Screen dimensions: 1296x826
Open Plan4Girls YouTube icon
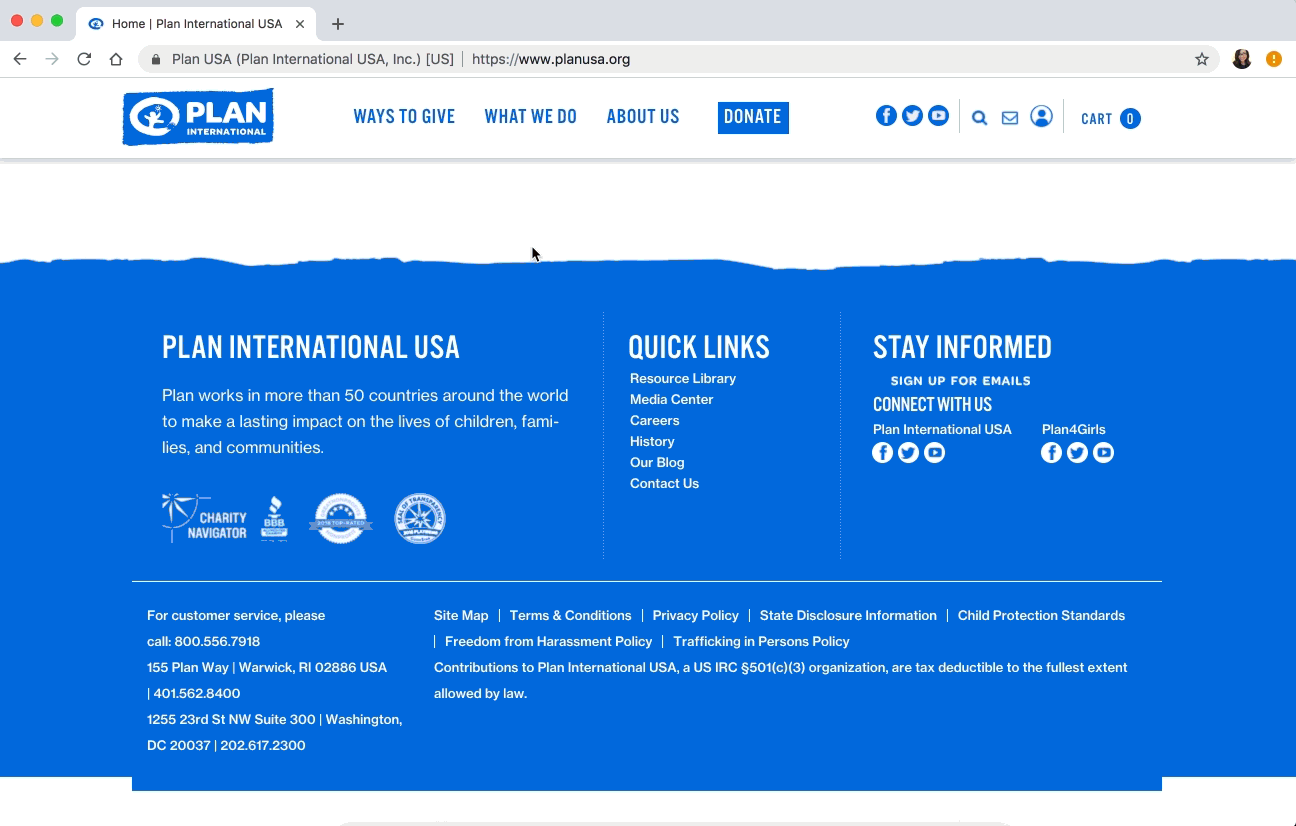tap(1103, 453)
